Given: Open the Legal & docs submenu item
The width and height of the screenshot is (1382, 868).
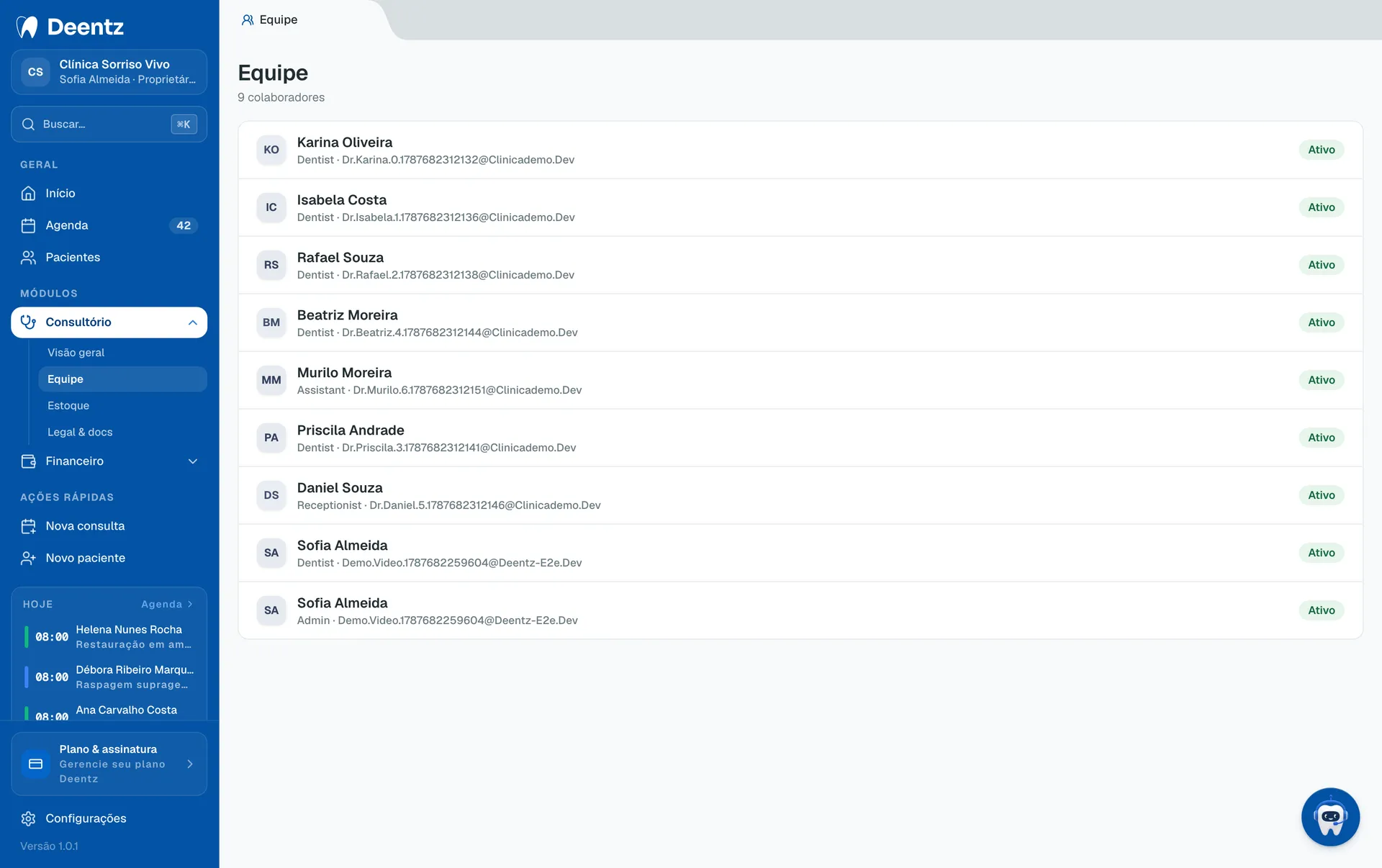Looking at the screenshot, I should tap(80, 433).
